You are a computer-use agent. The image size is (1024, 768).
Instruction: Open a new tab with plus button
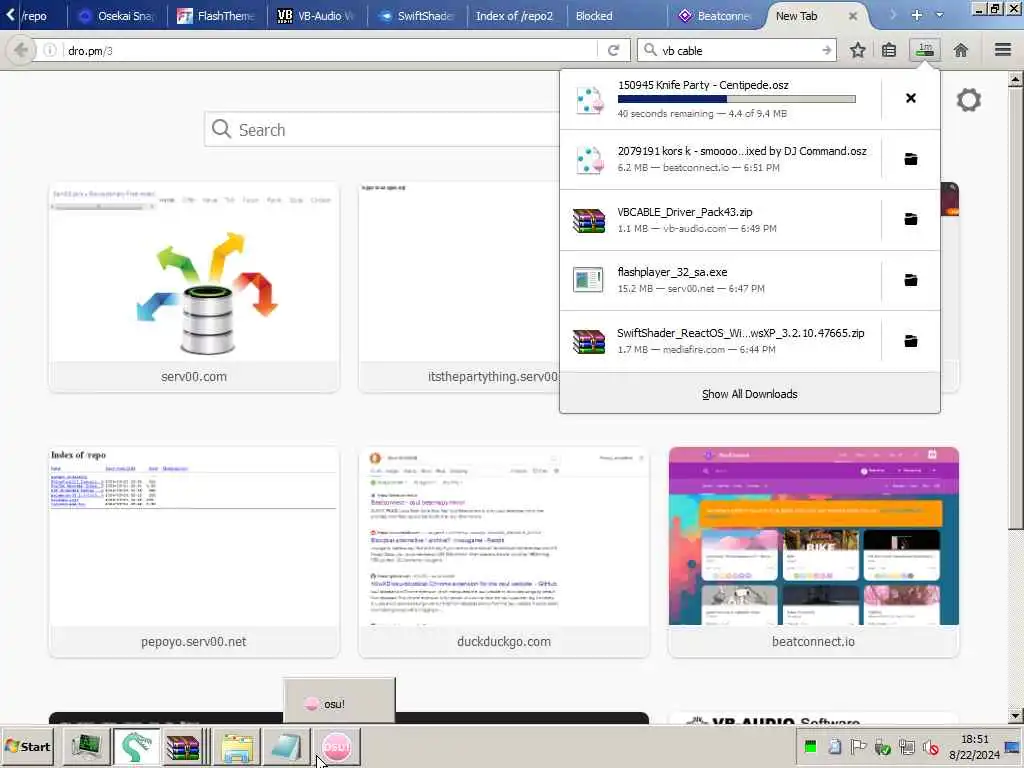(917, 15)
